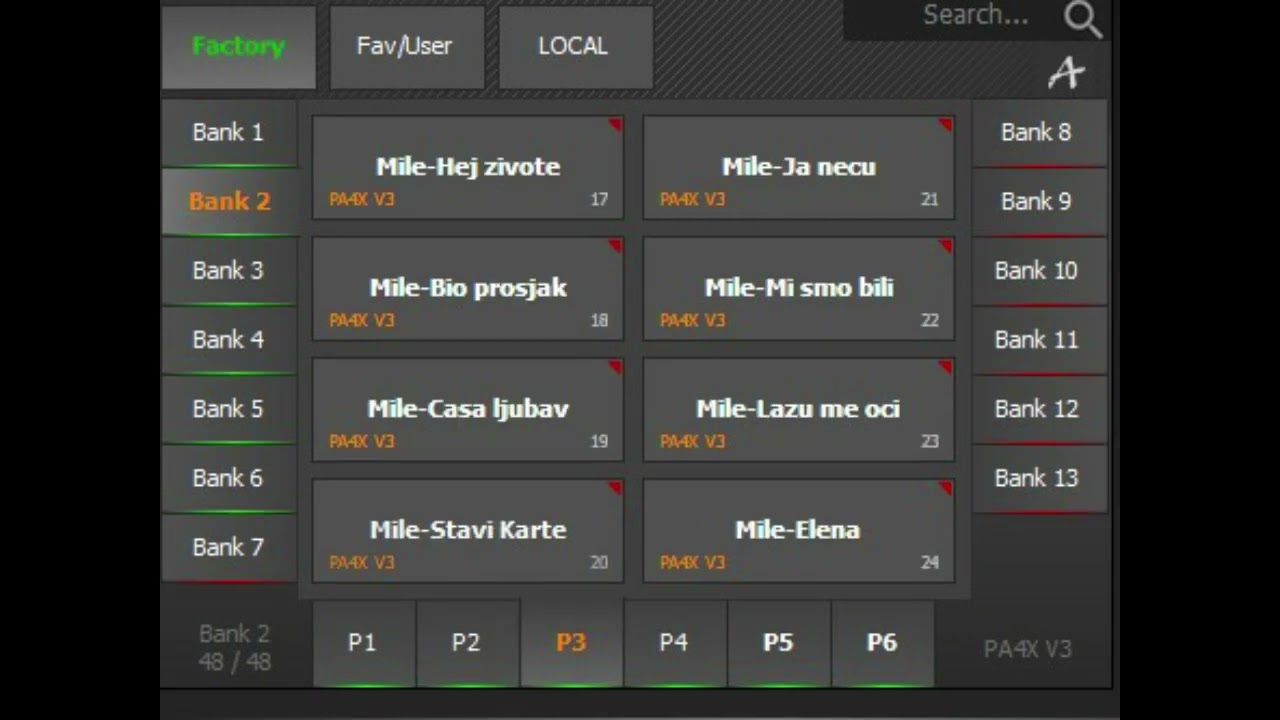This screenshot has width=1280, height=720.
Task: Click the PA4X V3 label beside P6
Action: [x=1028, y=649]
